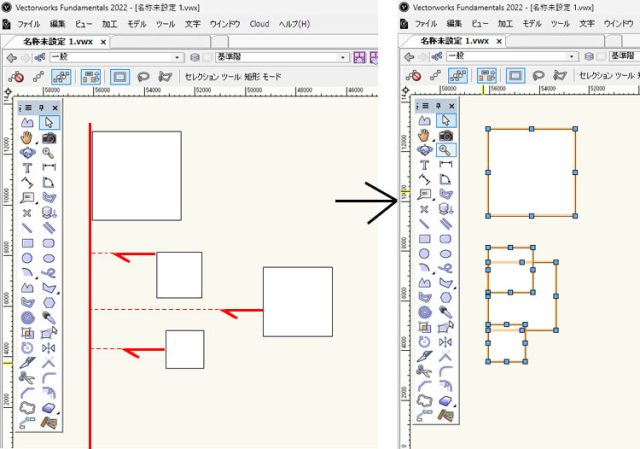Image resolution: width=640 pixels, height=449 pixels.
Task: Click the Mirror tool in left window palette
Action: click(49, 347)
